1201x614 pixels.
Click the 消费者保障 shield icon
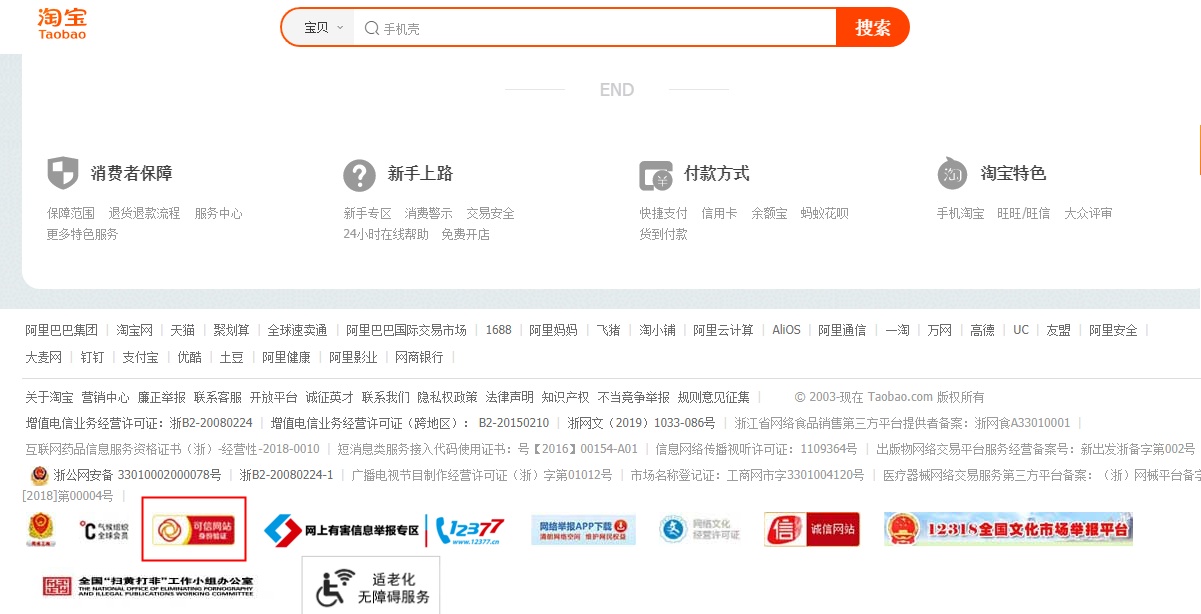(x=62, y=173)
